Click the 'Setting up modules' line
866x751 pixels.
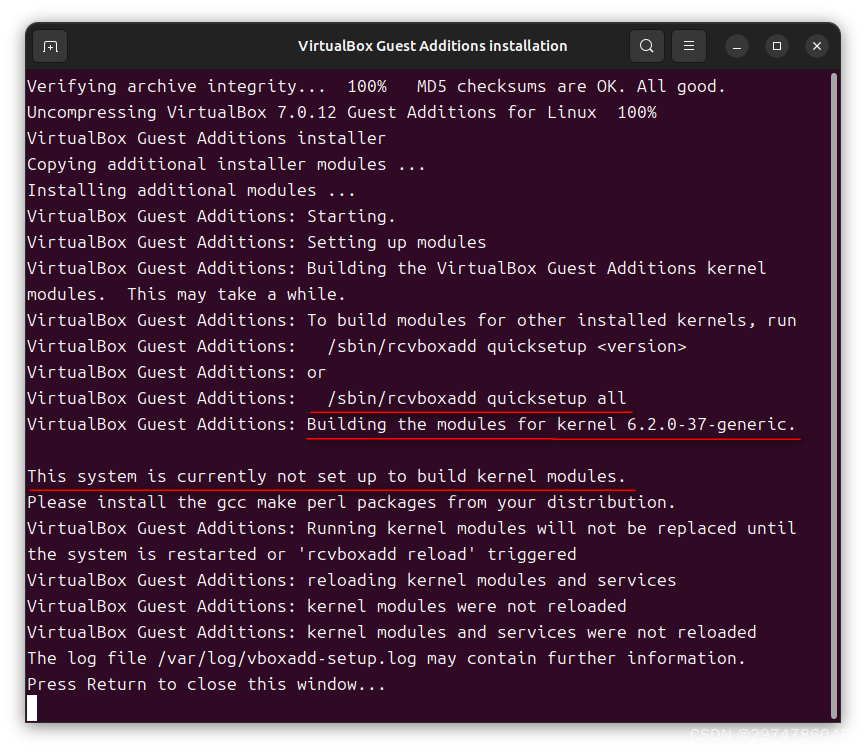pyautogui.click(x=257, y=242)
